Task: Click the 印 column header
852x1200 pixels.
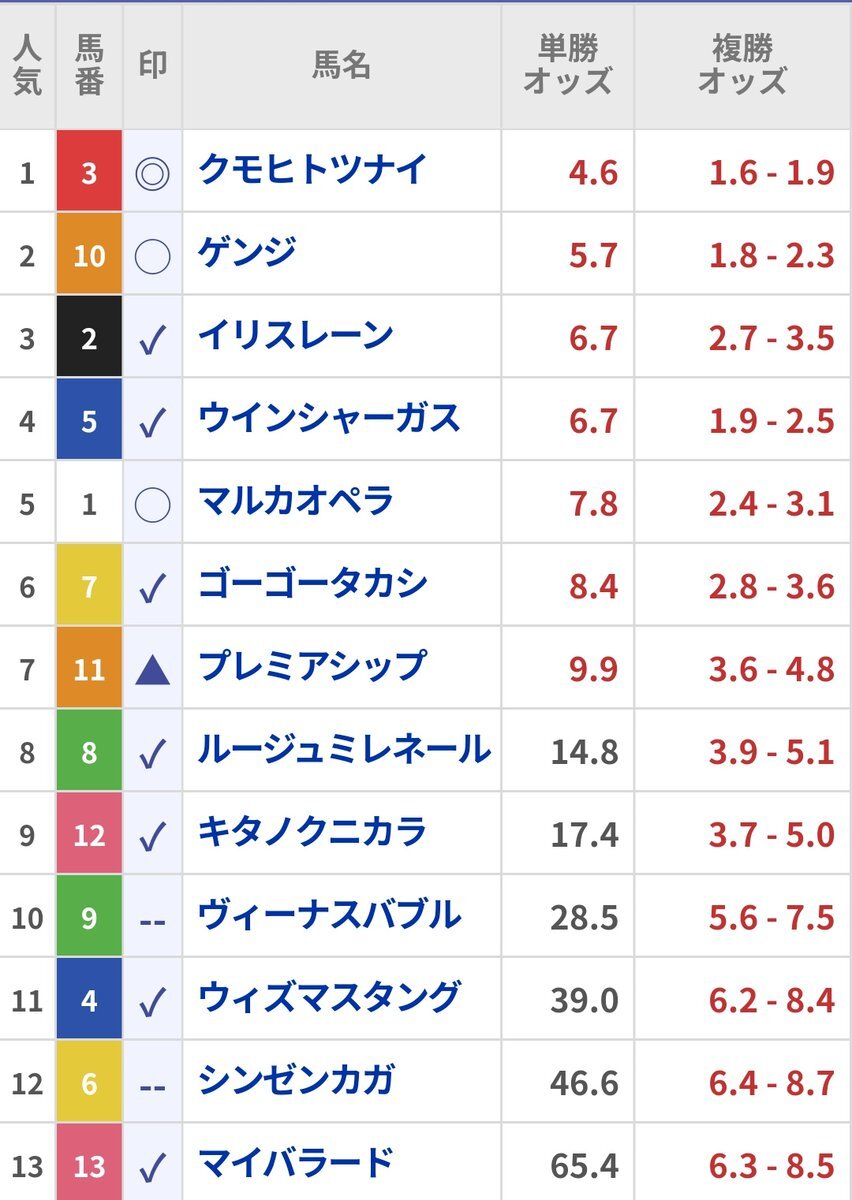Action: coord(152,66)
